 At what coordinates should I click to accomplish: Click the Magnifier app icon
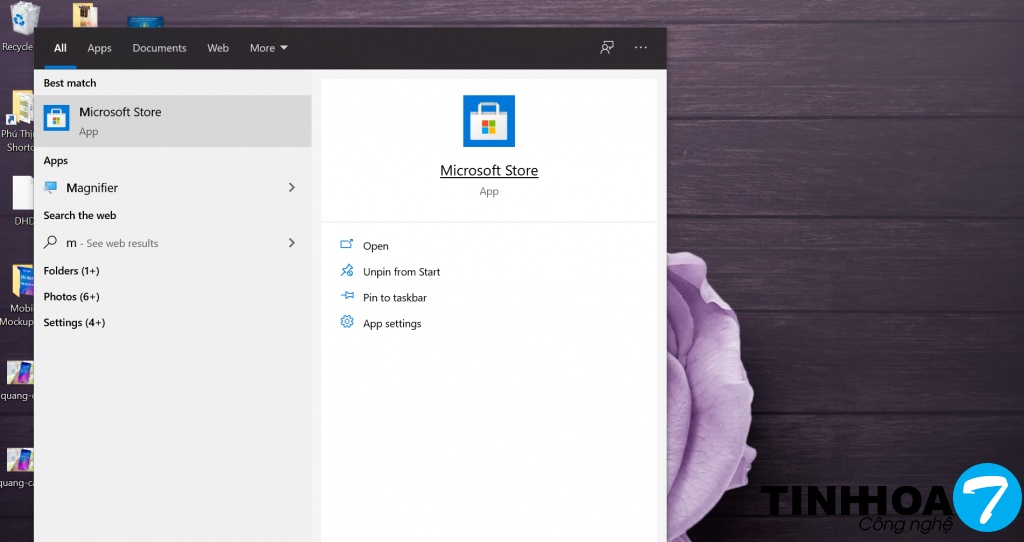click(51, 188)
